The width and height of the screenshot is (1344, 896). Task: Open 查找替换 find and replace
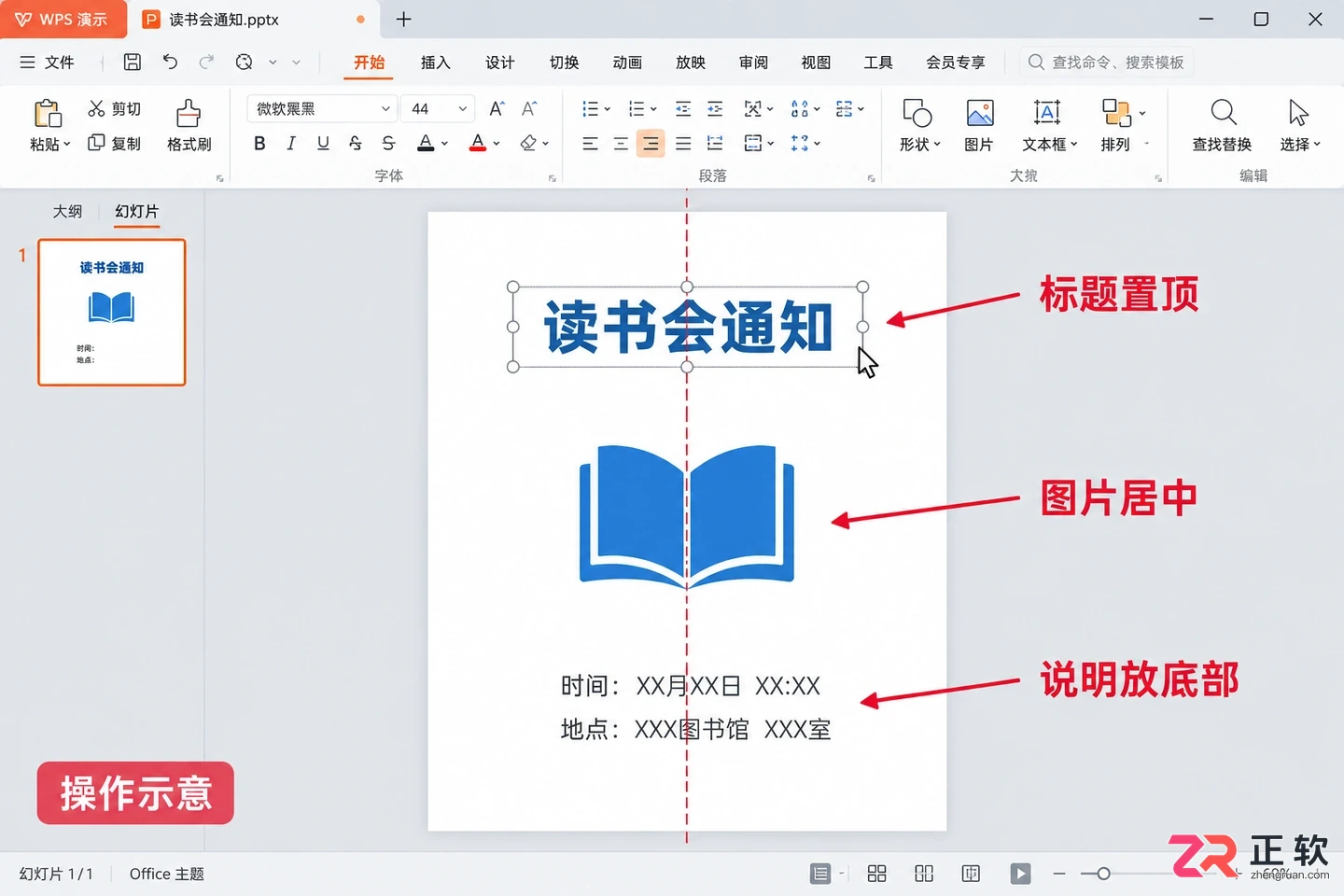point(1222,125)
